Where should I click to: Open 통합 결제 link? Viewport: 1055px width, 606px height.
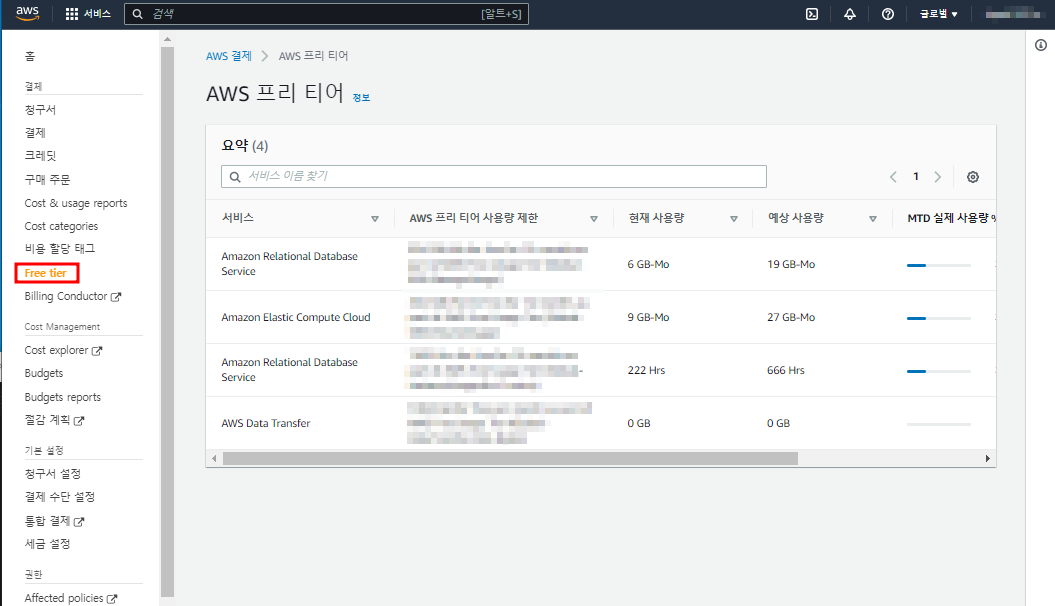click(x=47, y=521)
